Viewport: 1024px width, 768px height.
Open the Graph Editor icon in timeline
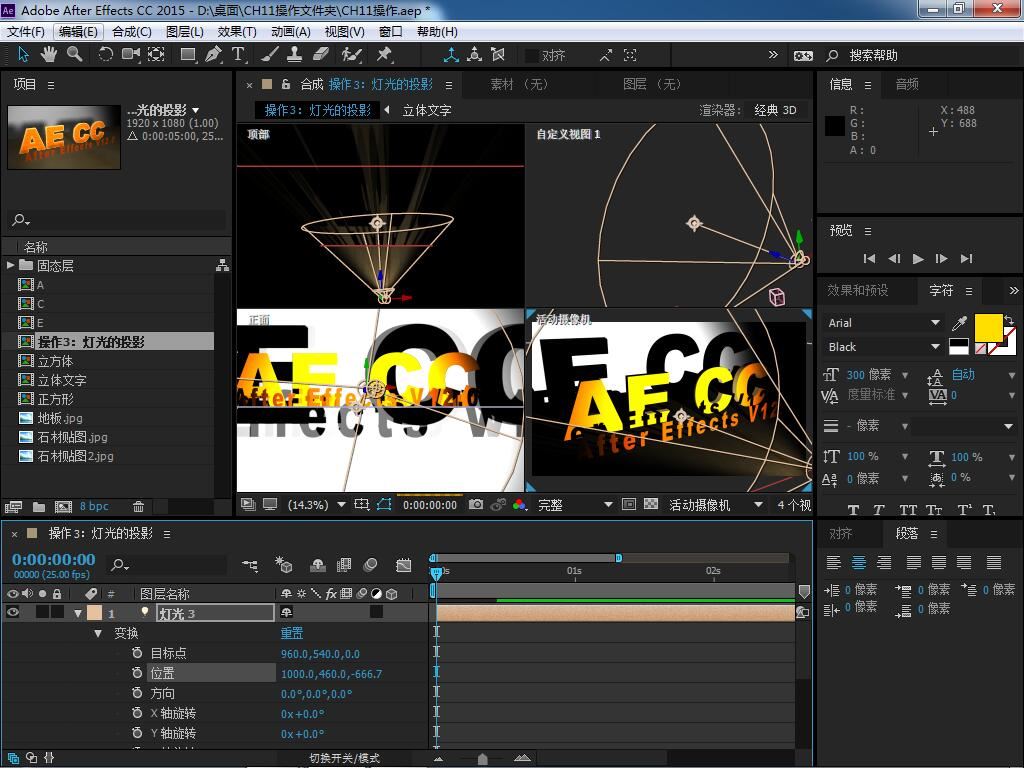tap(404, 565)
